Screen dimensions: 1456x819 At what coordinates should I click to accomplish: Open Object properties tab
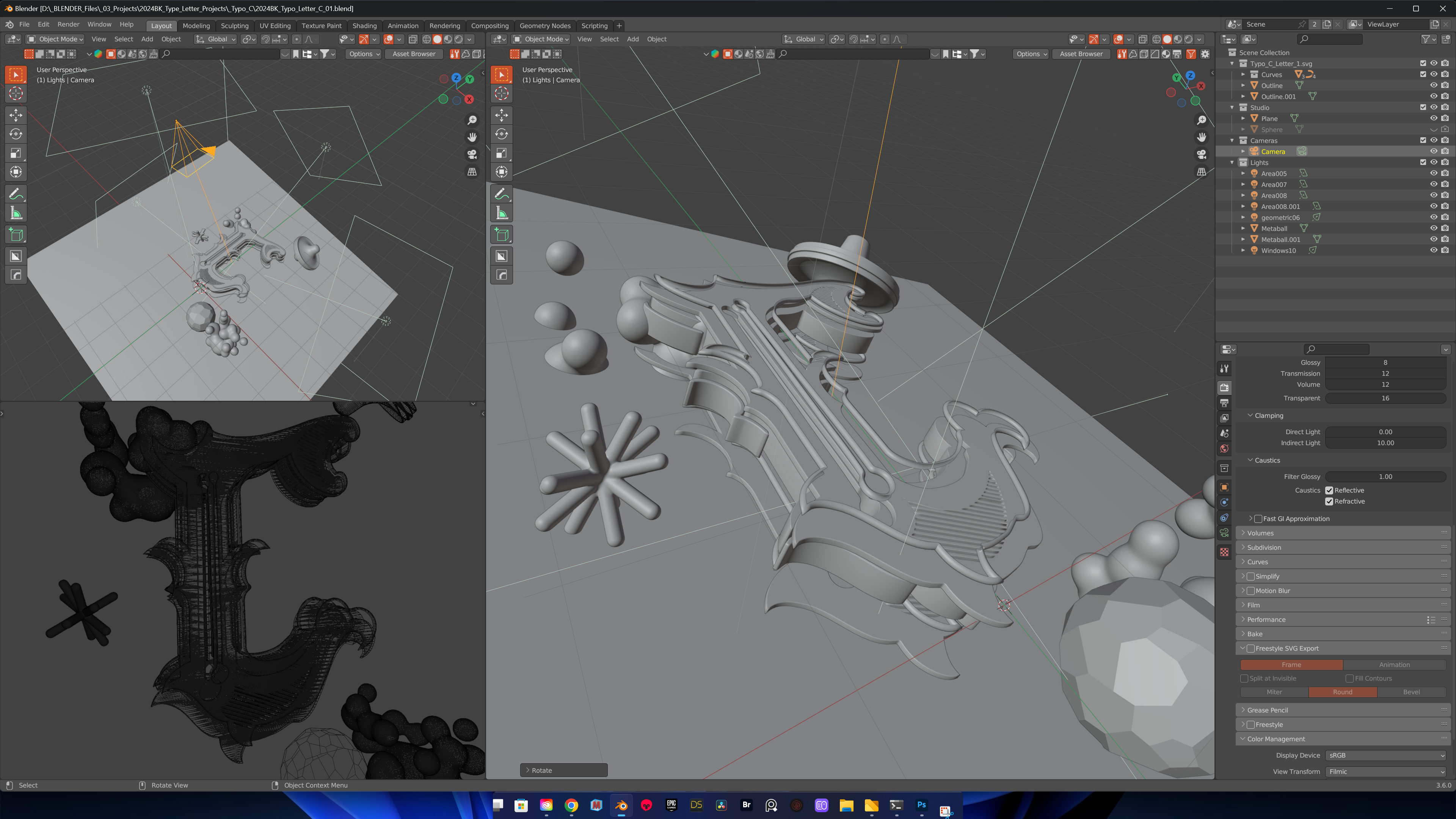click(1224, 487)
